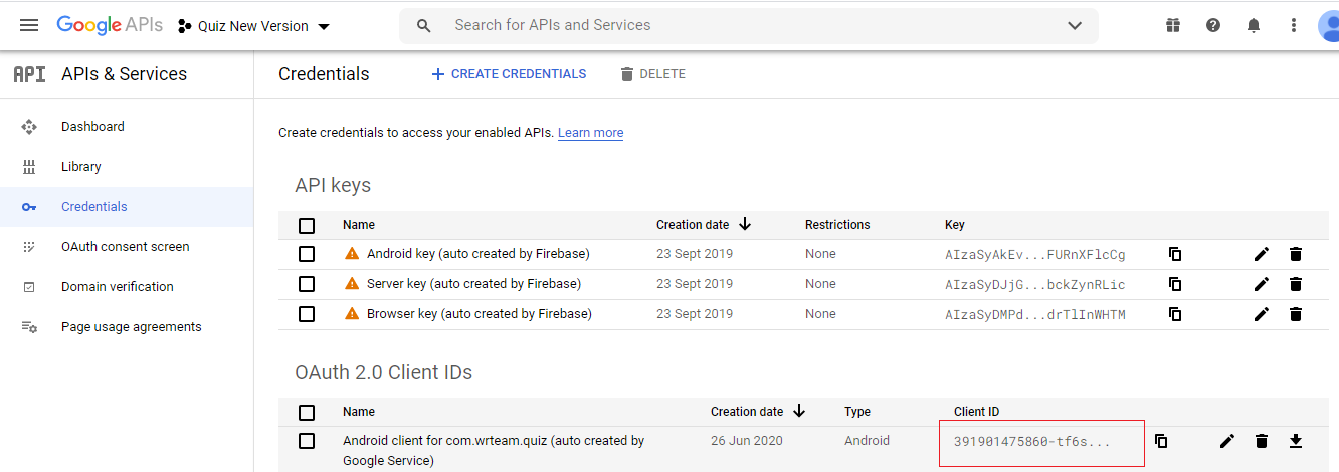Download the Android OAuth client JSON
The width and height of the screenshot is (1339, 472).
pyautogui.click(x=1296, y=441)
